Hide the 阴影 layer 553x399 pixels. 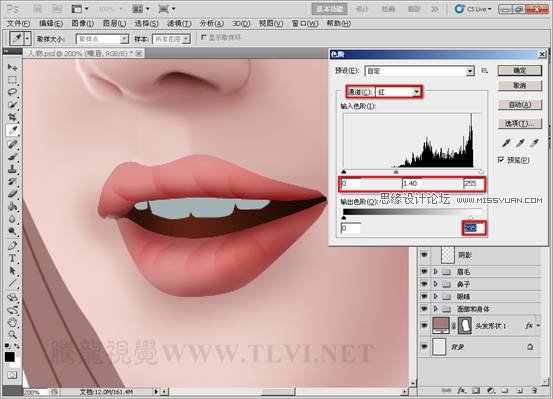click(424, 254)
